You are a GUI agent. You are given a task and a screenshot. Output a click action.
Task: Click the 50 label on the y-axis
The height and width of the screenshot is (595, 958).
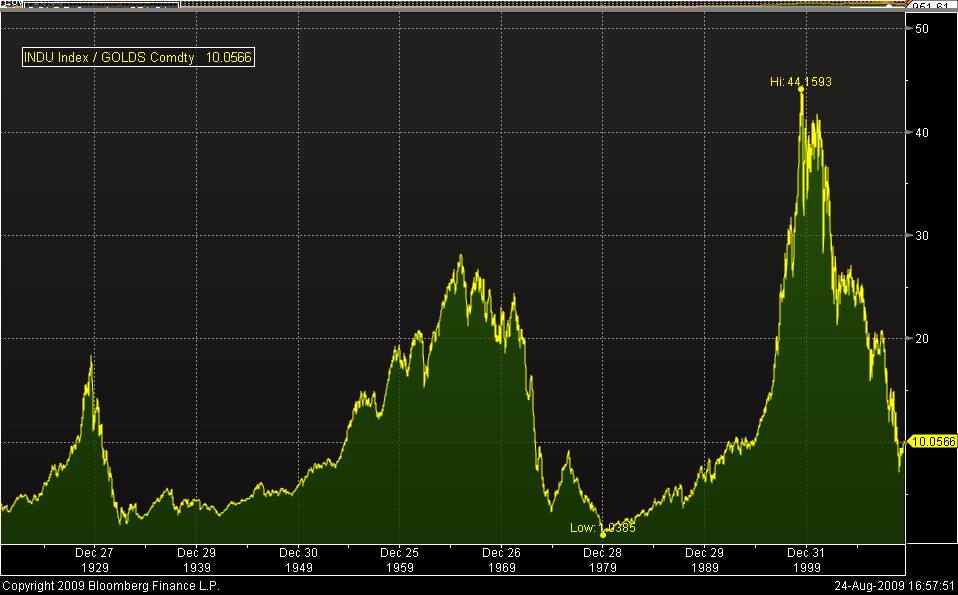923,29
